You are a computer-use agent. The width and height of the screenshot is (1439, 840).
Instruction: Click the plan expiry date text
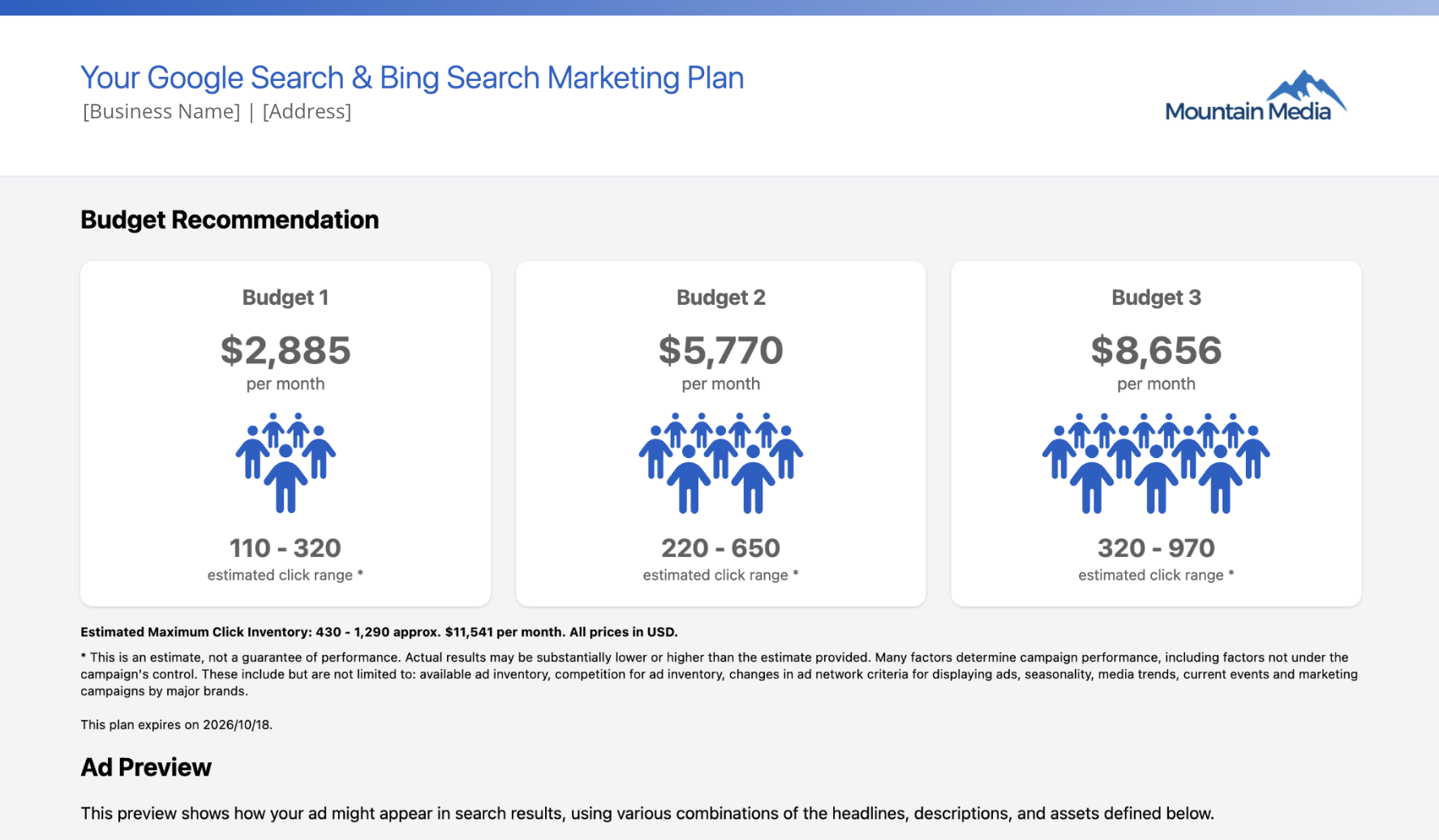(x=176, y=725)
